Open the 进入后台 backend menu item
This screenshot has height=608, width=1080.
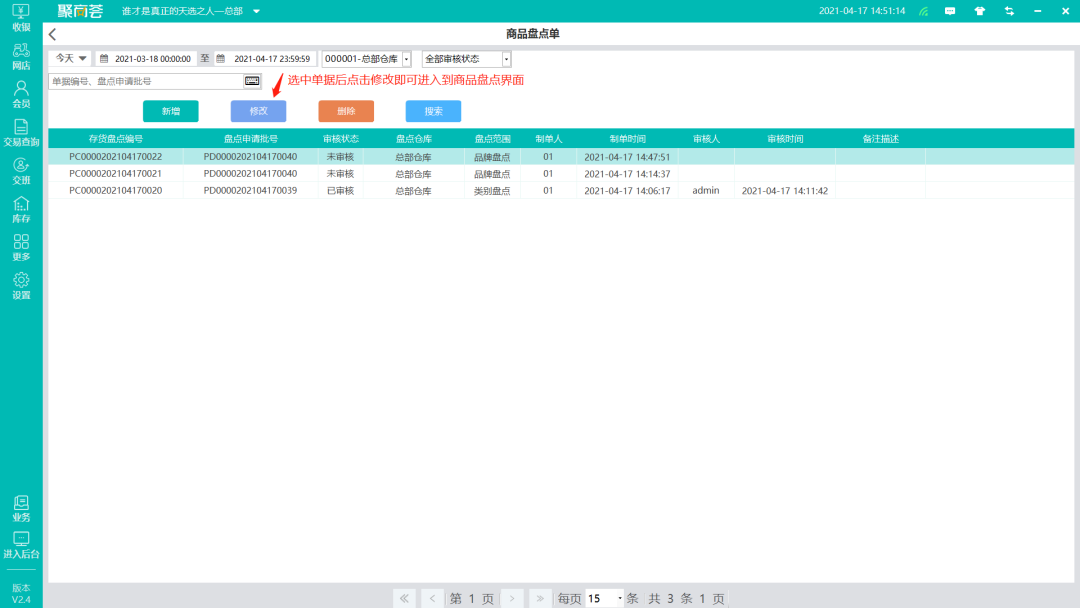[21, 543]
